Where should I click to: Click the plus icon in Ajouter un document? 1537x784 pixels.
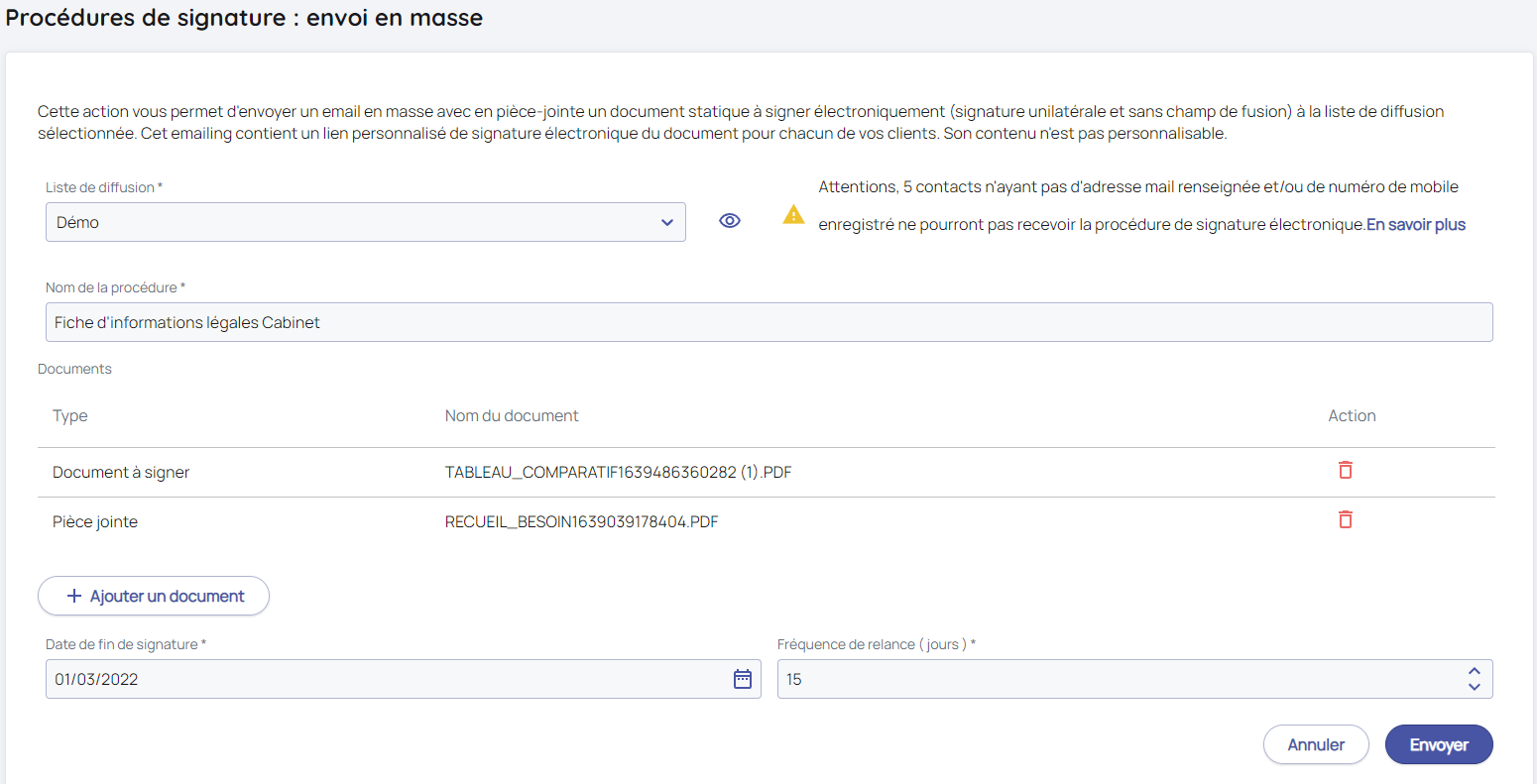tap(73, 596)
